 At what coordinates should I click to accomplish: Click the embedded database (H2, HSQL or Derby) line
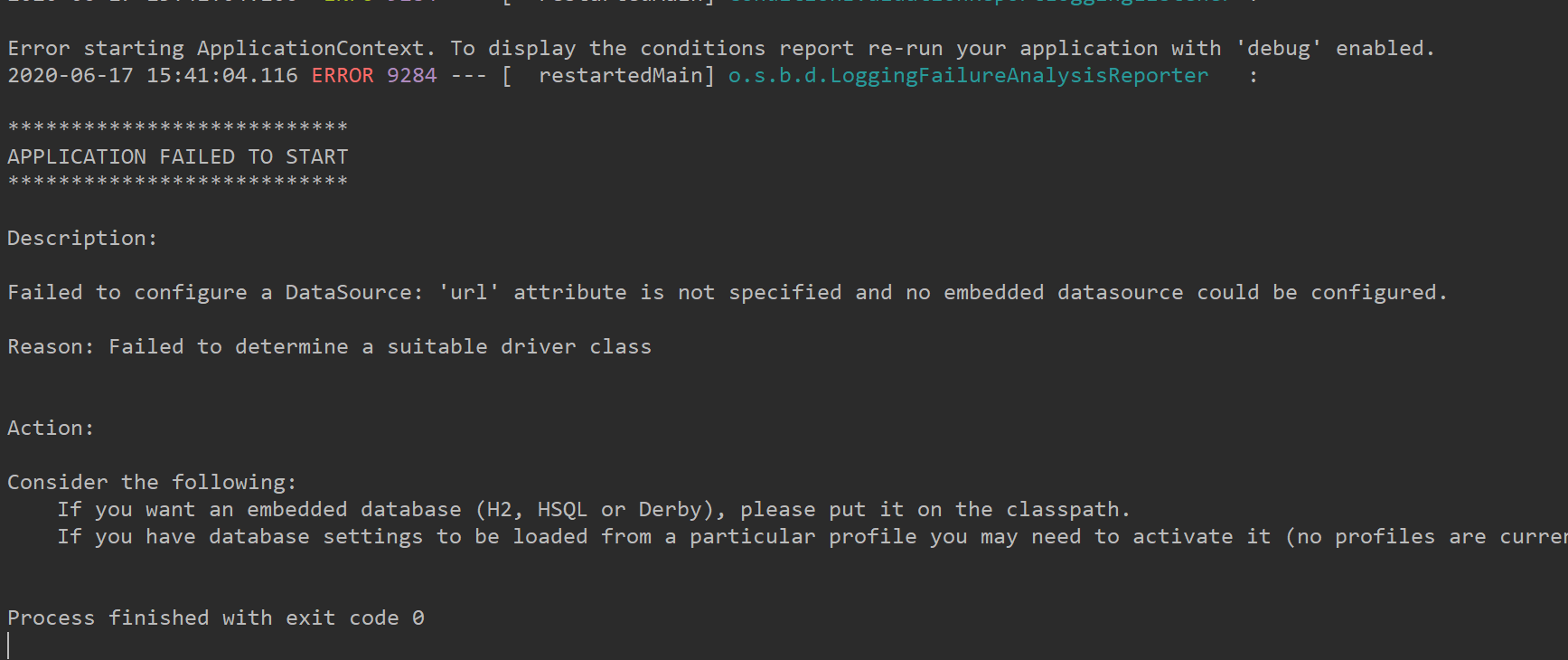594,510
